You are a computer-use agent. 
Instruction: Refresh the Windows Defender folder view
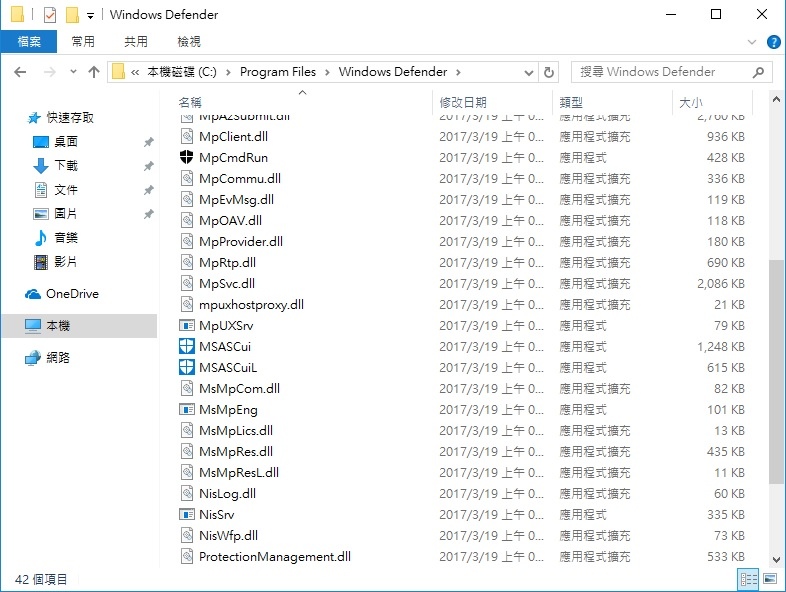coord(549,72)
